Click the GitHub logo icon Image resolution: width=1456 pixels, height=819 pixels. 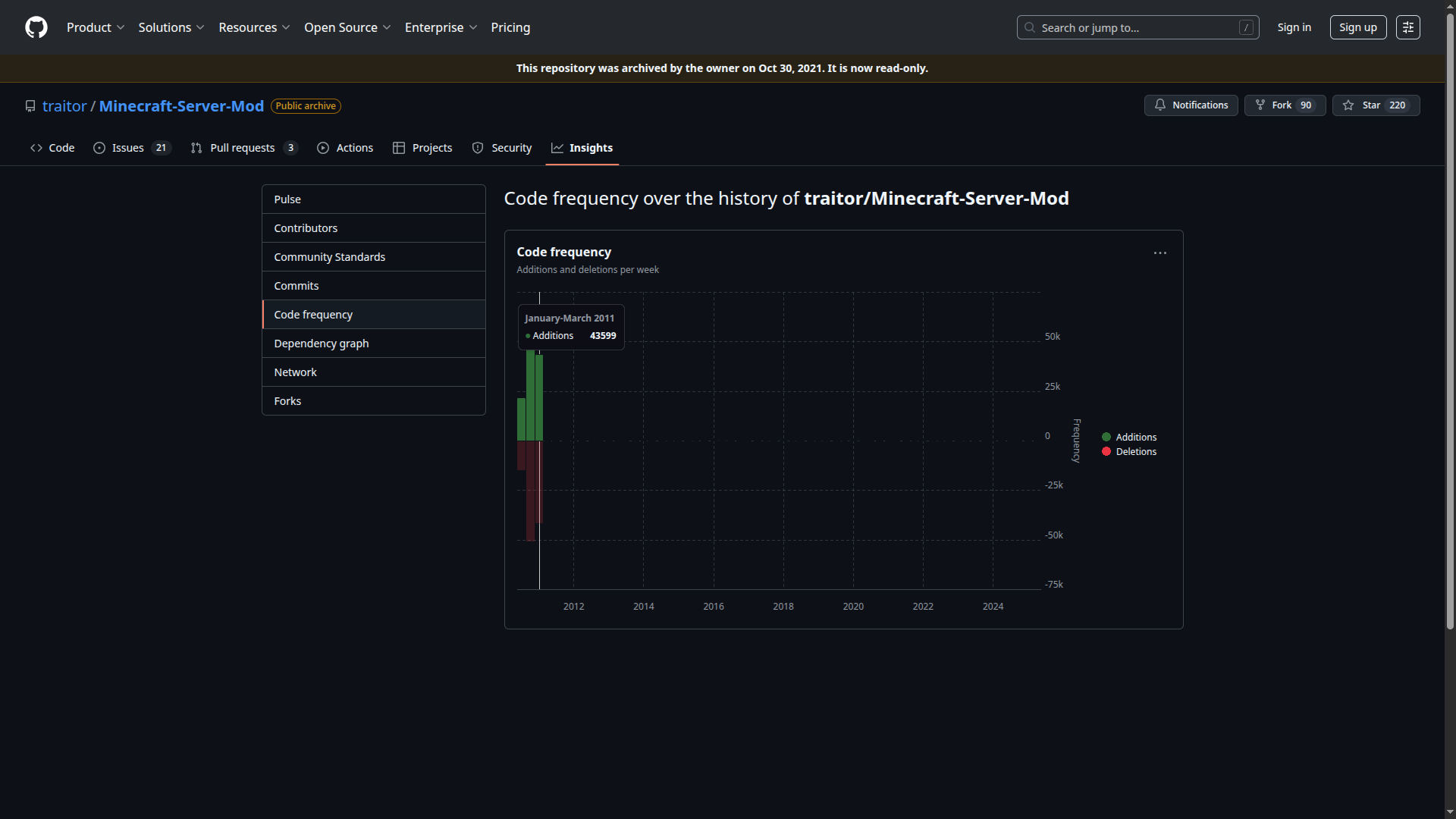click(x=36, y=27)
